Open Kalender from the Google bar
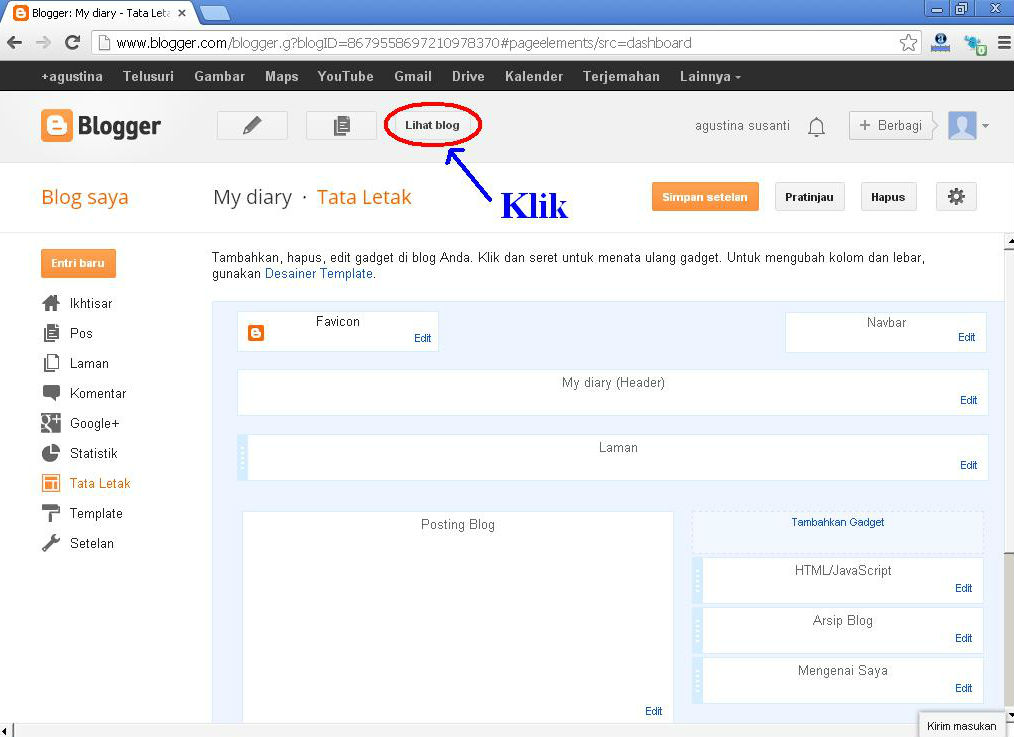1014x737 pixels. 534,76
